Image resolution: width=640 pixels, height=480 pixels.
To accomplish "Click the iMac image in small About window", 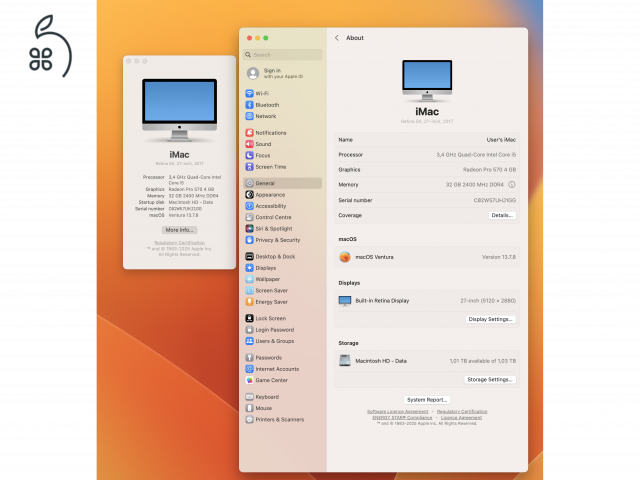I will click(x=180, y=110).
